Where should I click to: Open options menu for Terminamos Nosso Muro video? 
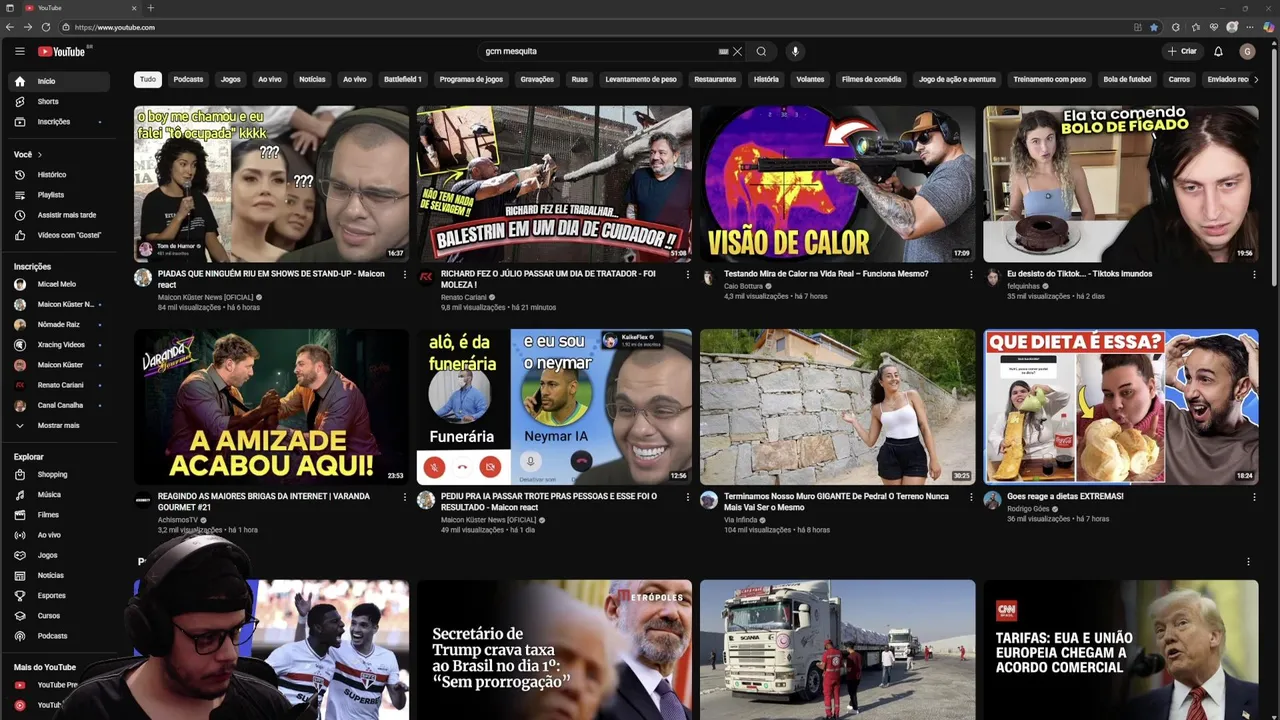[x=971, y=497]
